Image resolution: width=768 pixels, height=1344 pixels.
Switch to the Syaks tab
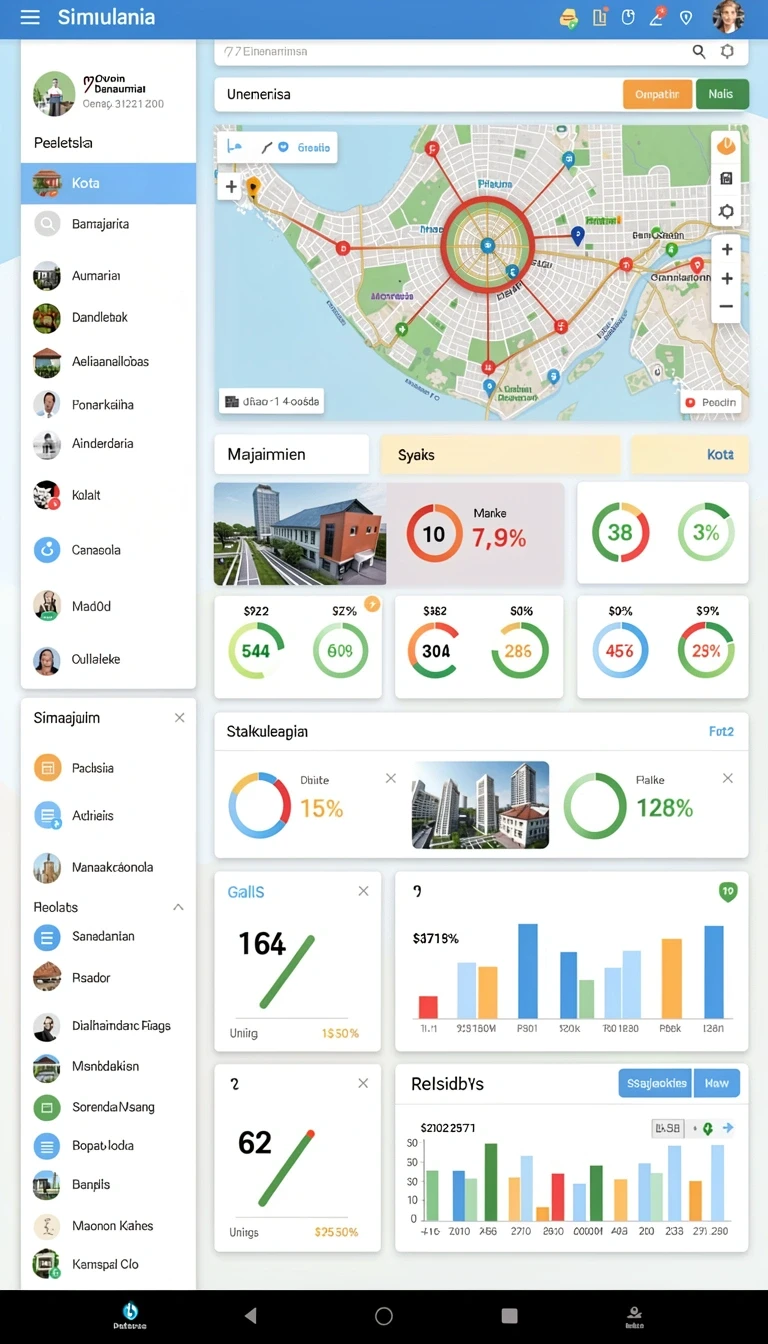point(501,455)
